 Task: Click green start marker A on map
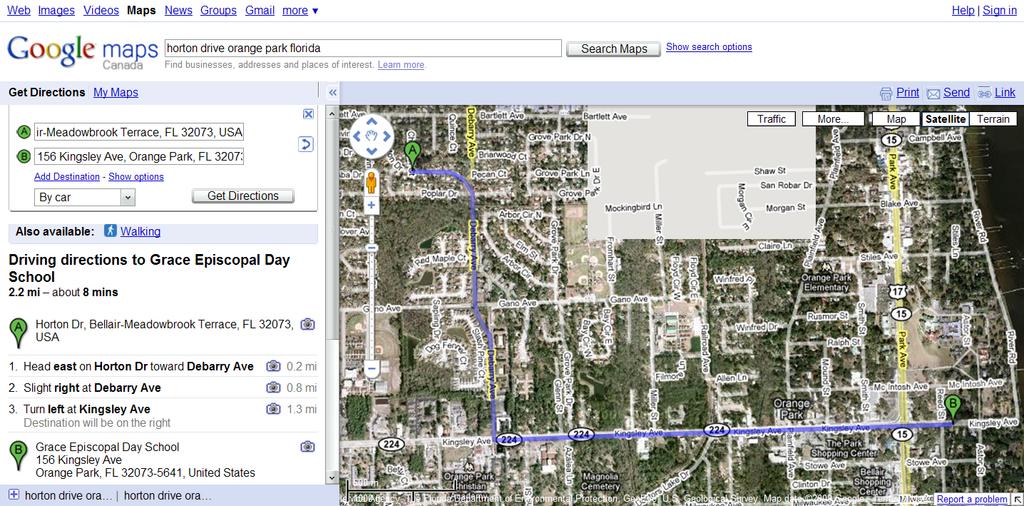[411, 153]
